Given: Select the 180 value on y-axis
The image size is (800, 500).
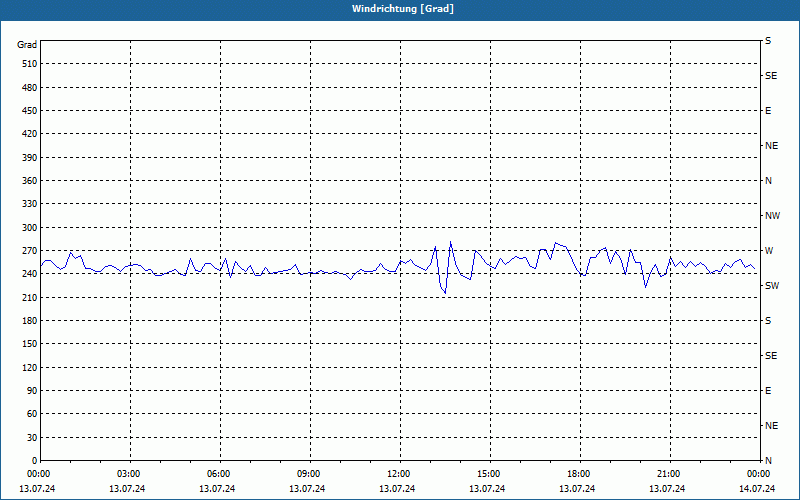Looking at the screenshot, I should pyautogui.click(x=30, y=321).
